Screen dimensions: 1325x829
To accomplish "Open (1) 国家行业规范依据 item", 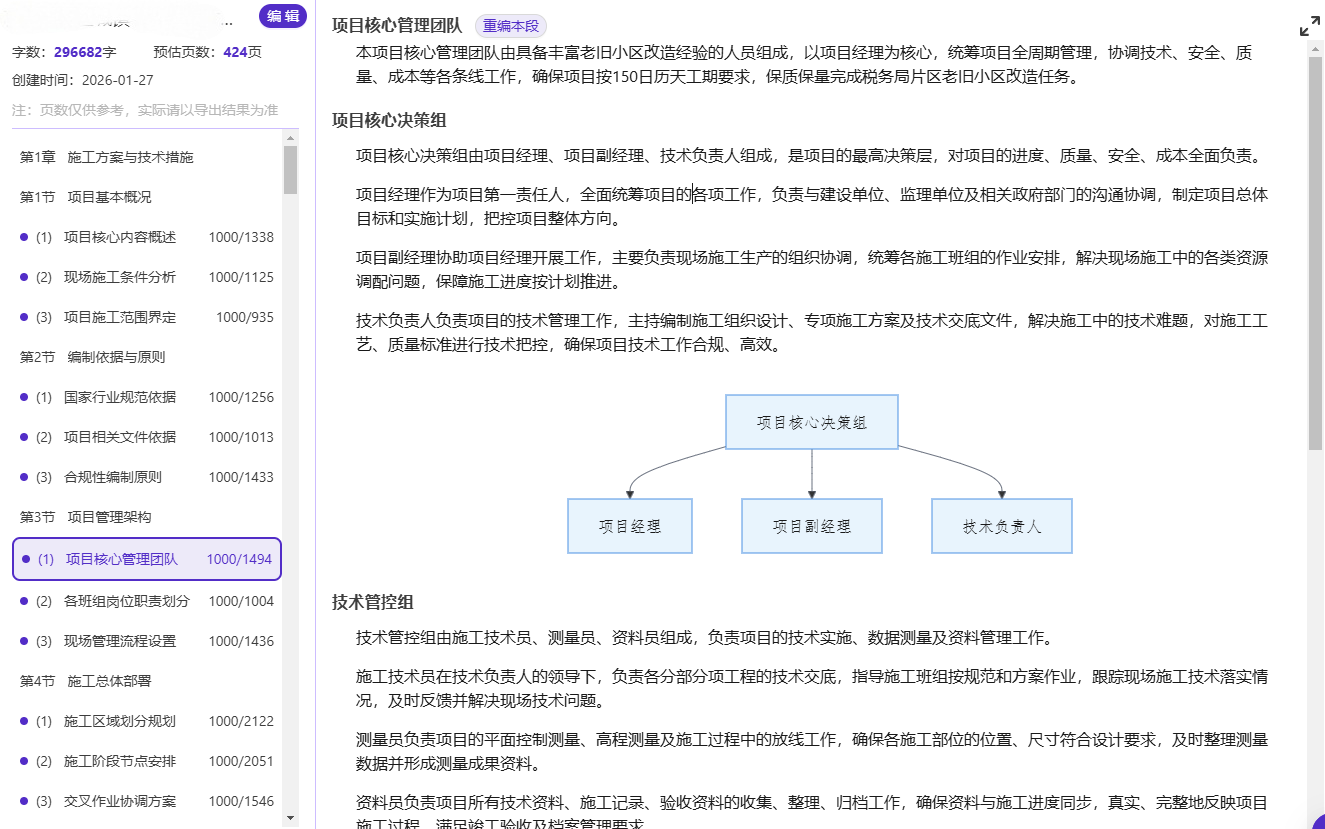I will click(146, 397).
